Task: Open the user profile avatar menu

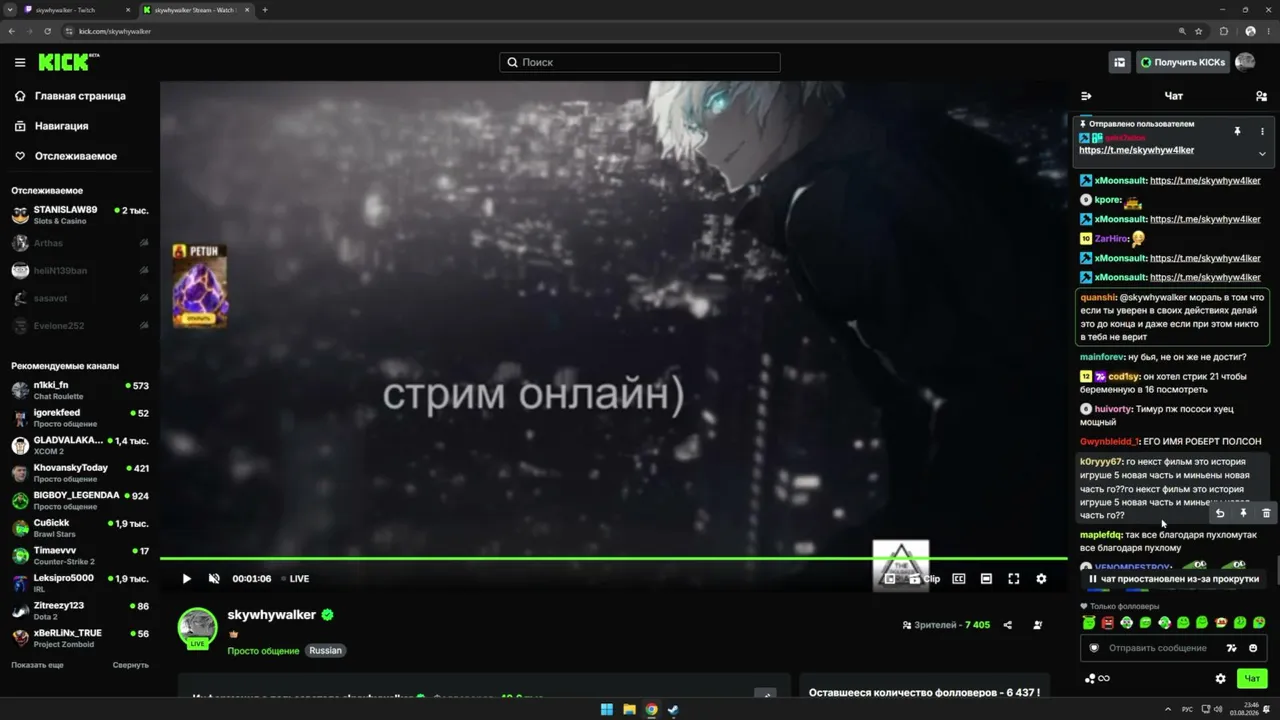Action: (1245, 62)
